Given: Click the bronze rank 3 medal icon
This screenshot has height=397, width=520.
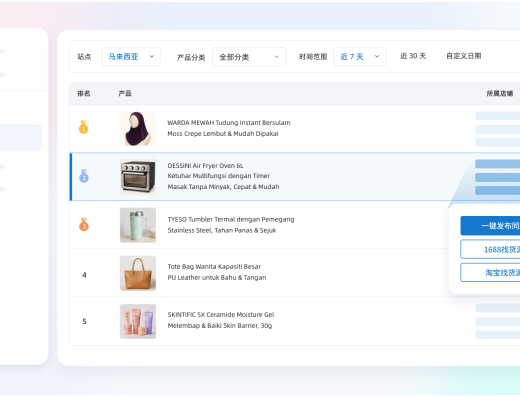Looking at the screenshot, I should [x=84, y=224].
